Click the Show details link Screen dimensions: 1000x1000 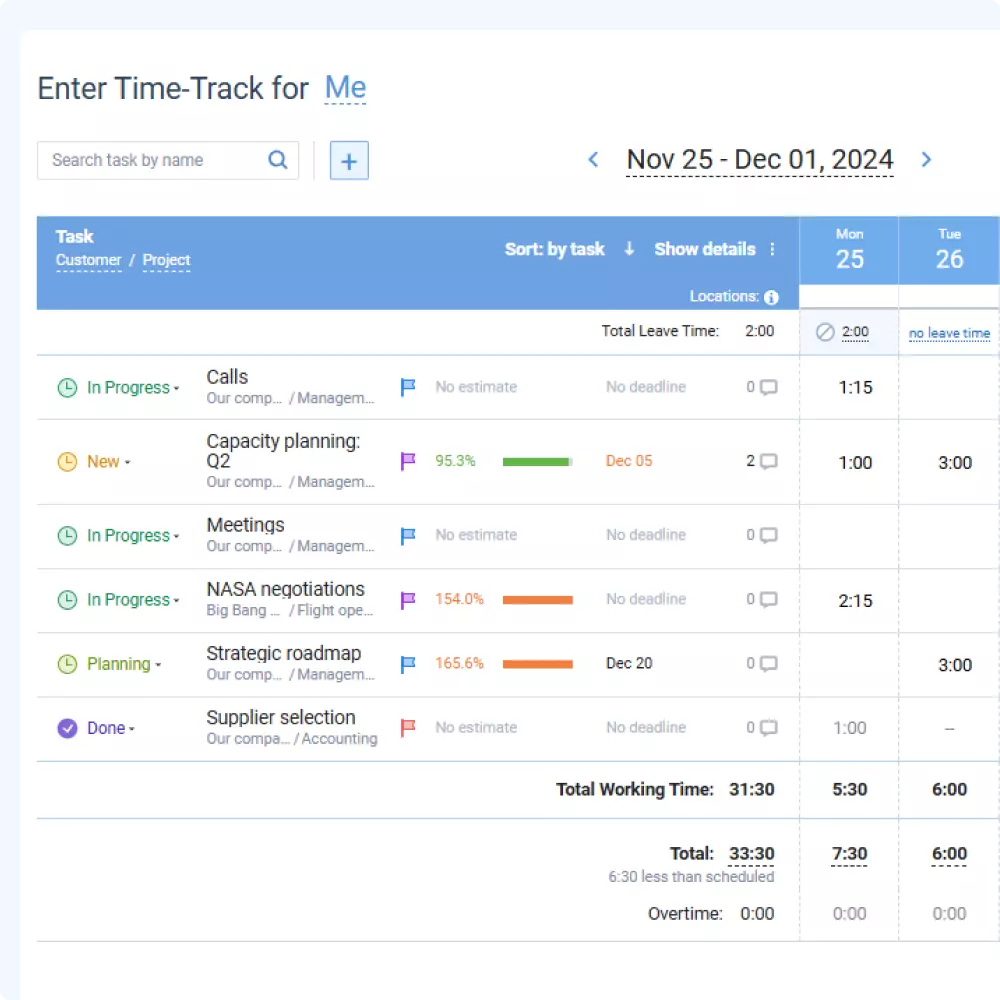704,249
